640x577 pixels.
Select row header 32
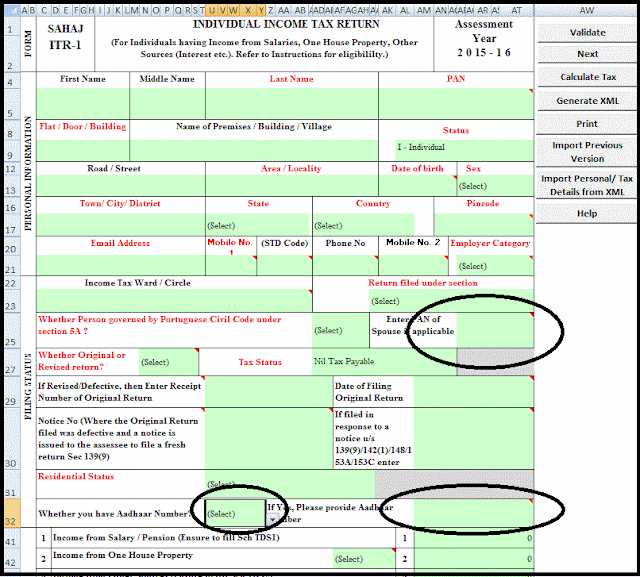point(11,513)
